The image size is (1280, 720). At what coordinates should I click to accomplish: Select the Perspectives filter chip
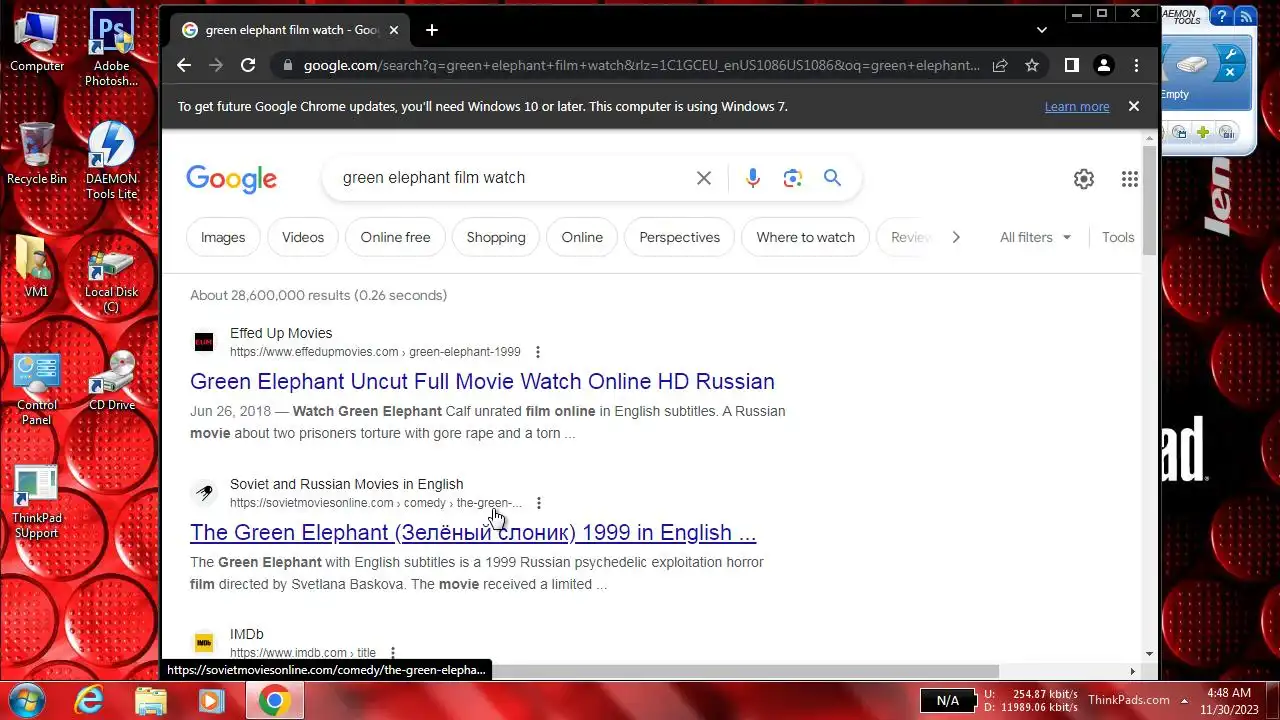click(680, 237)
